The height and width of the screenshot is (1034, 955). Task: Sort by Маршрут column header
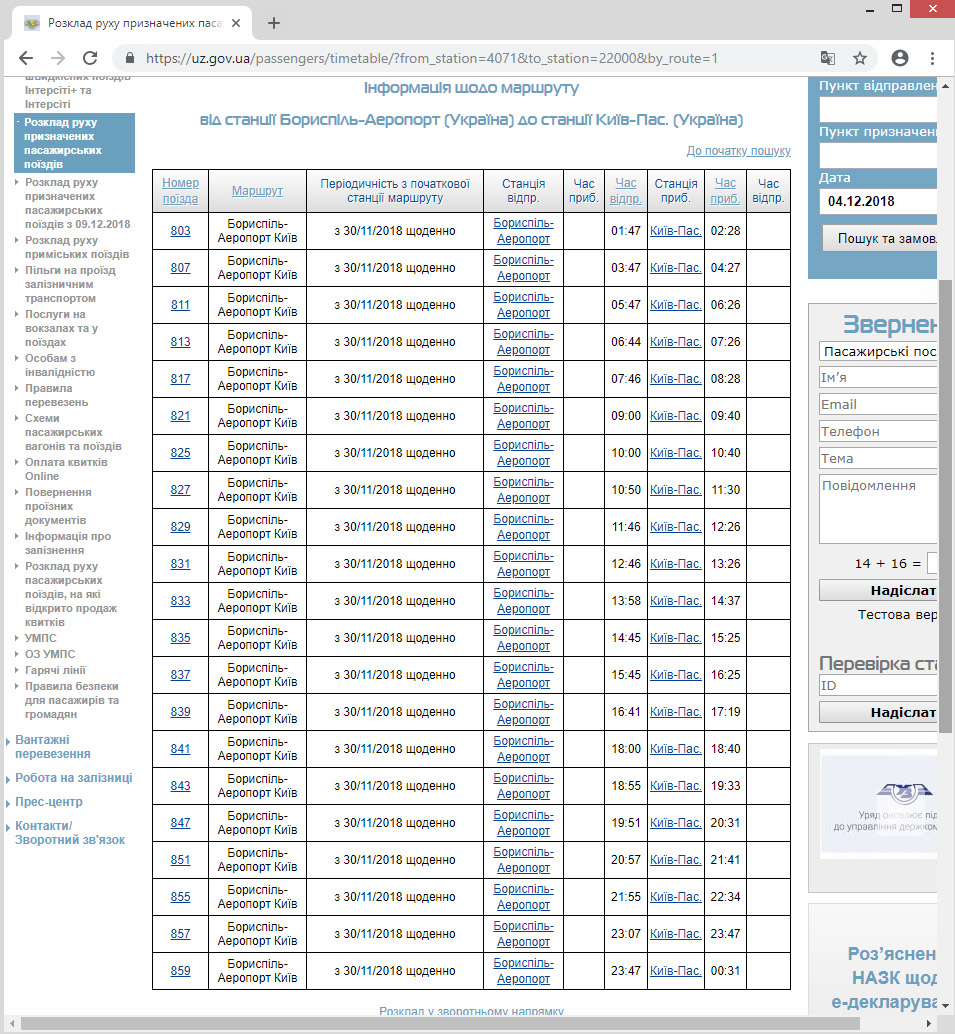pyautogui.click(x=257, y=191)
